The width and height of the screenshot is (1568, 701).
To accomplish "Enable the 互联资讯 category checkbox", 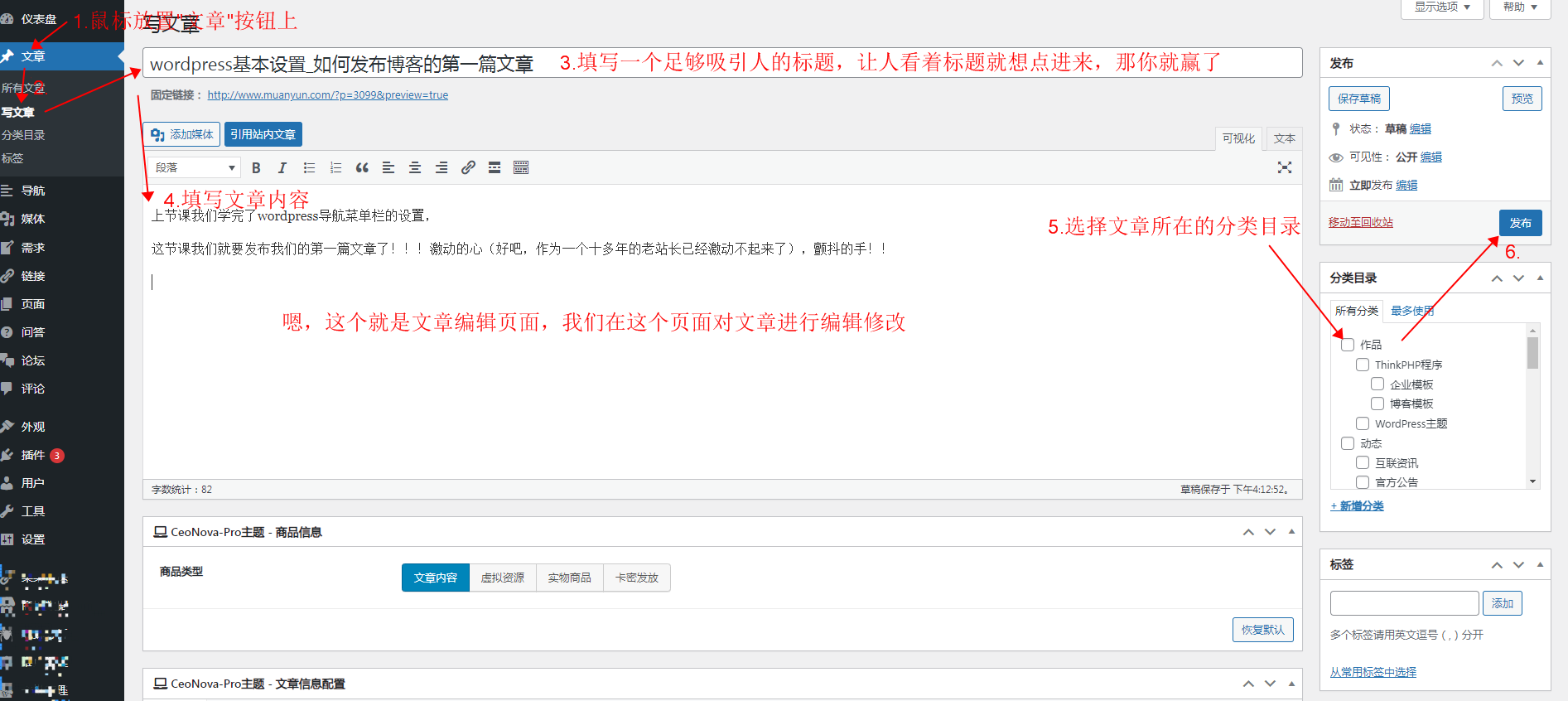I will [1363, 462].
